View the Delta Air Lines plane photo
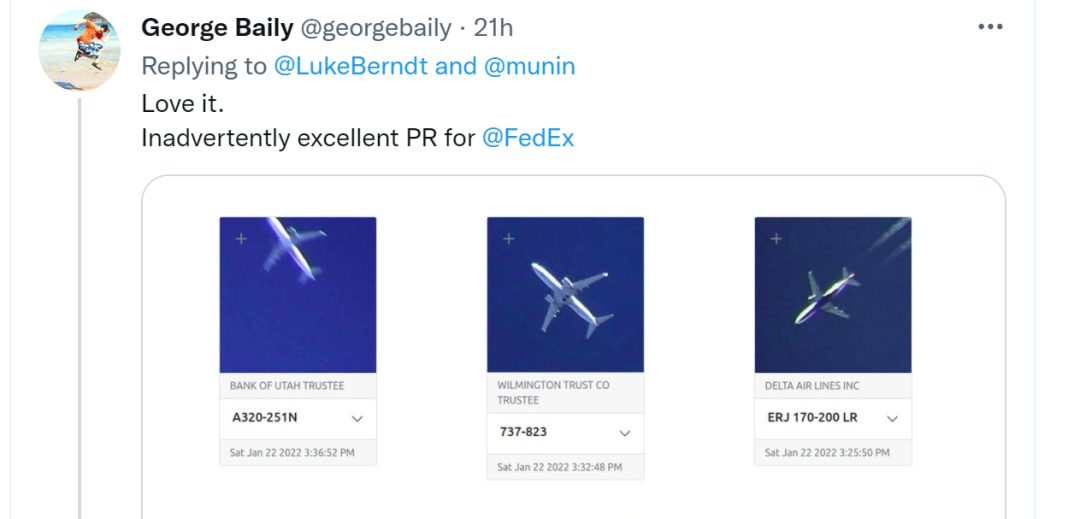 click(833, 295)
